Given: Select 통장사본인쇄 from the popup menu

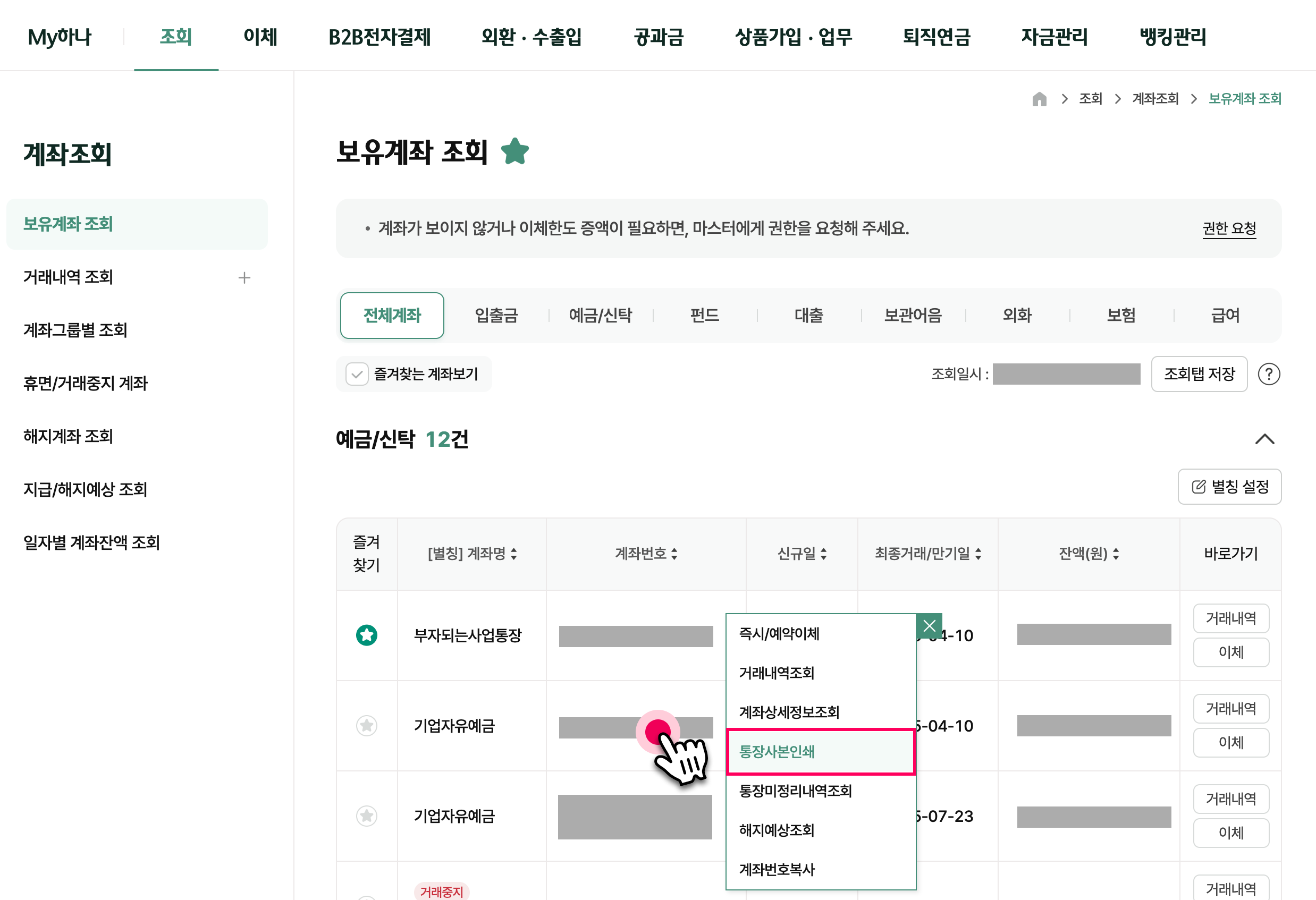Looking at the screenshot, I should pos(777,752).
